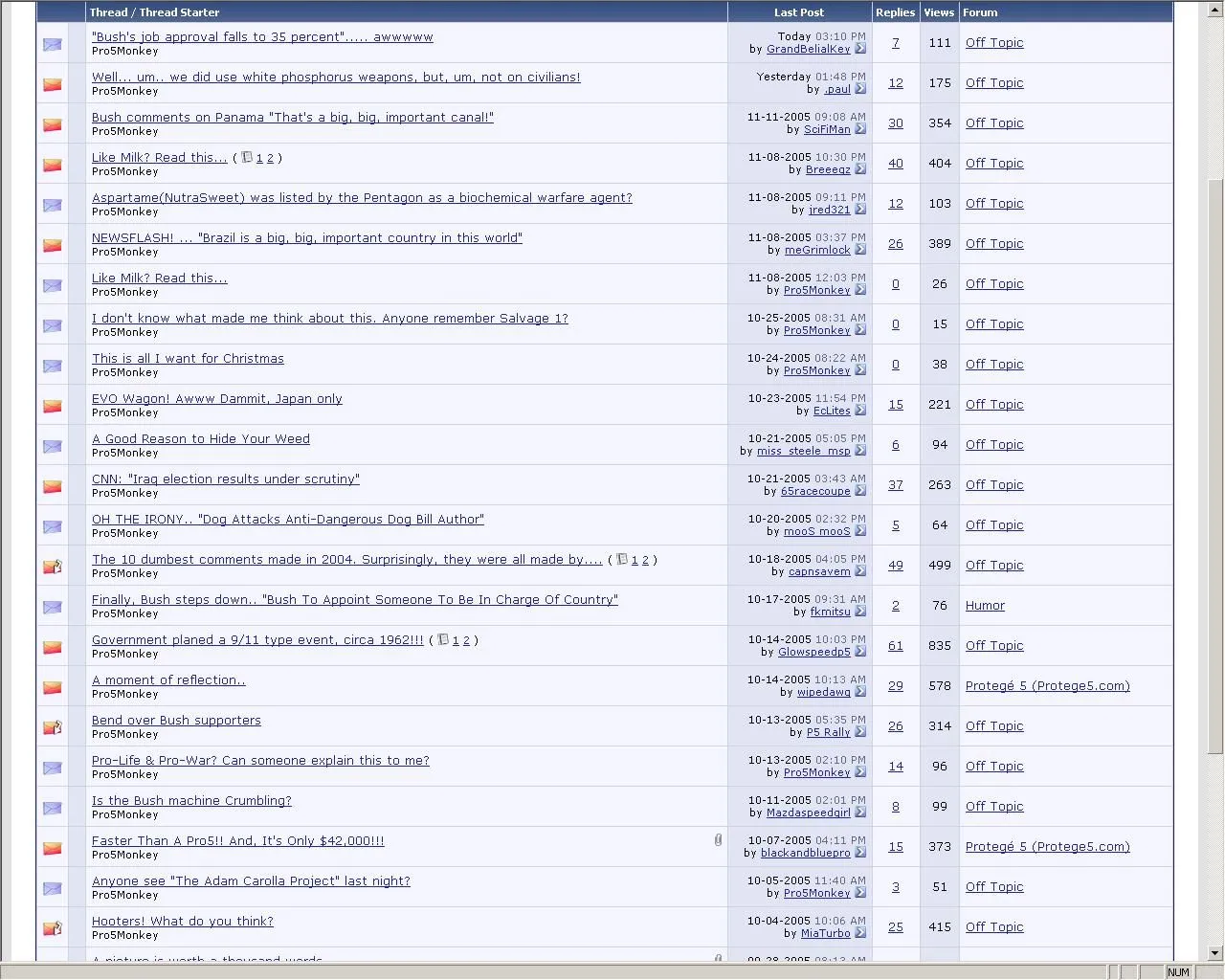Sort by the "Last Post" column header
Viewport: 1225px width, 980px height.
pos(798,12)
